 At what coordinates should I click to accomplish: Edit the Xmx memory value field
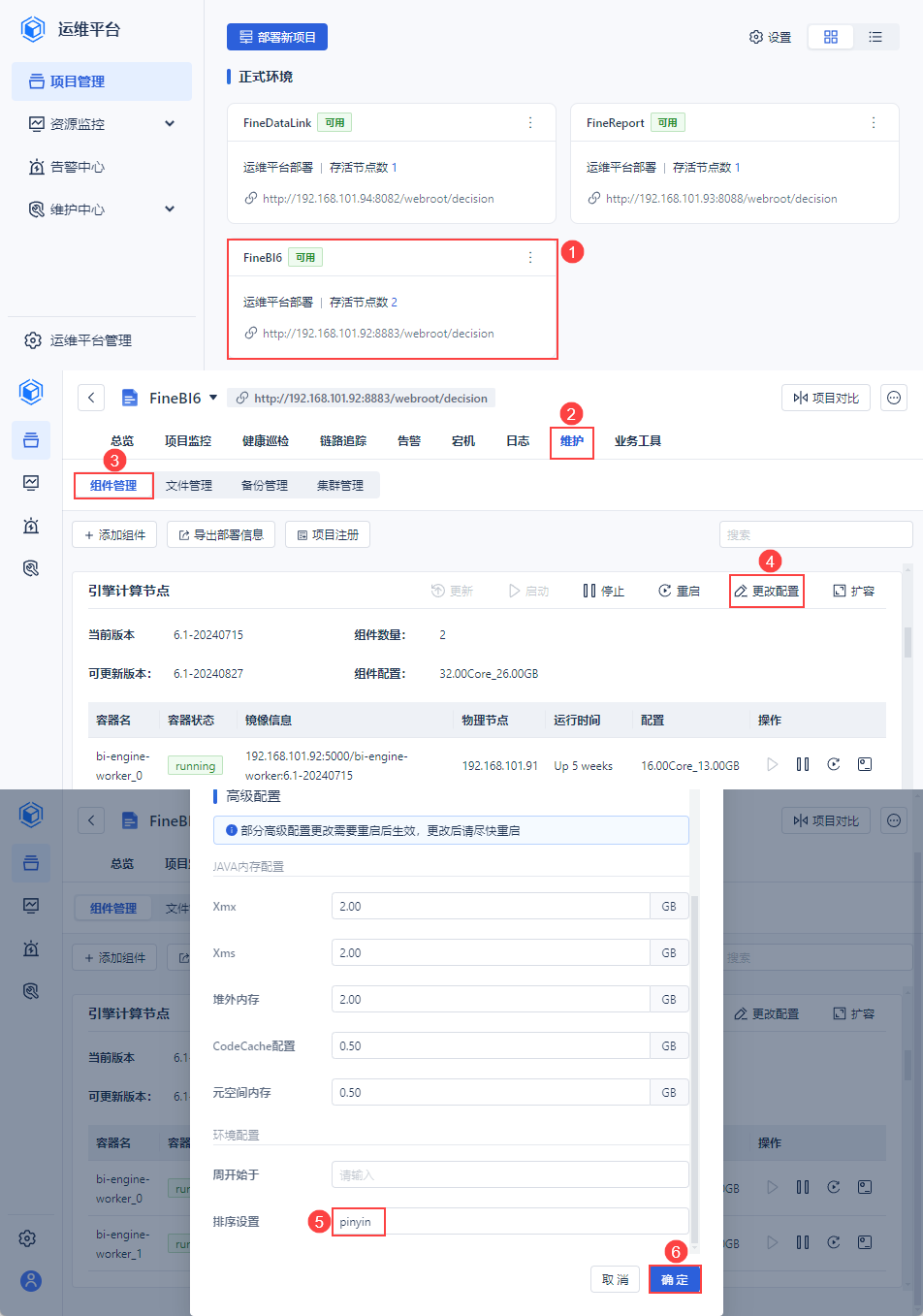[x=491, y=906]
